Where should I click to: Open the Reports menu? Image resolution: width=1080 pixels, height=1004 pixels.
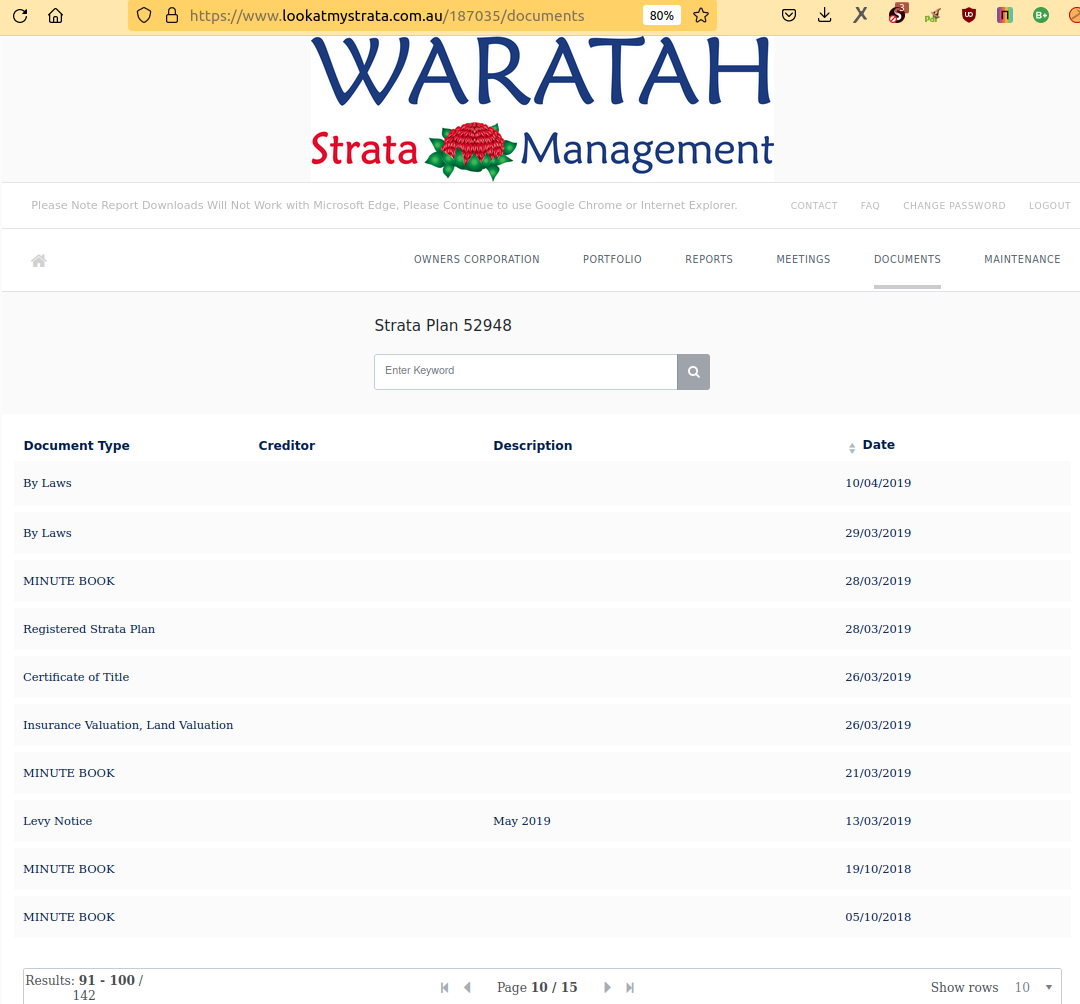pyautogui.click(x=709, y=260)
